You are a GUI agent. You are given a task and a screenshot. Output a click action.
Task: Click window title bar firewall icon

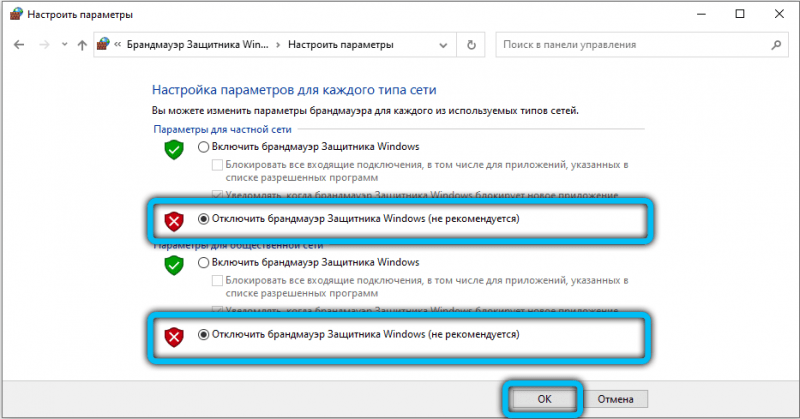16,14
